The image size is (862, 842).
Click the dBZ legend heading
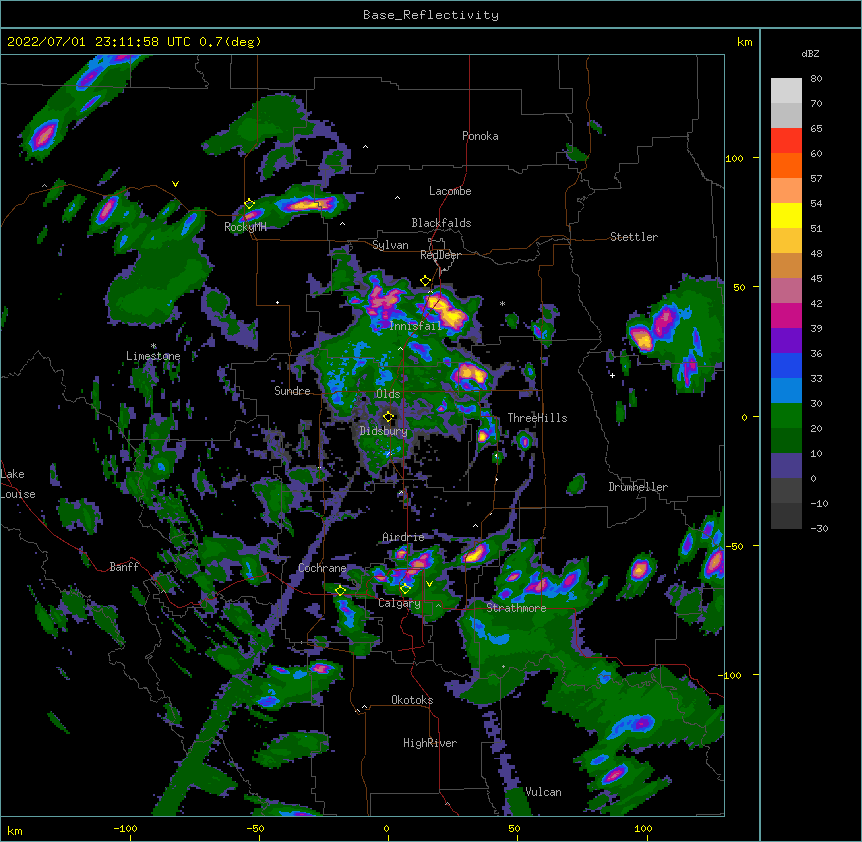point(810,53)
